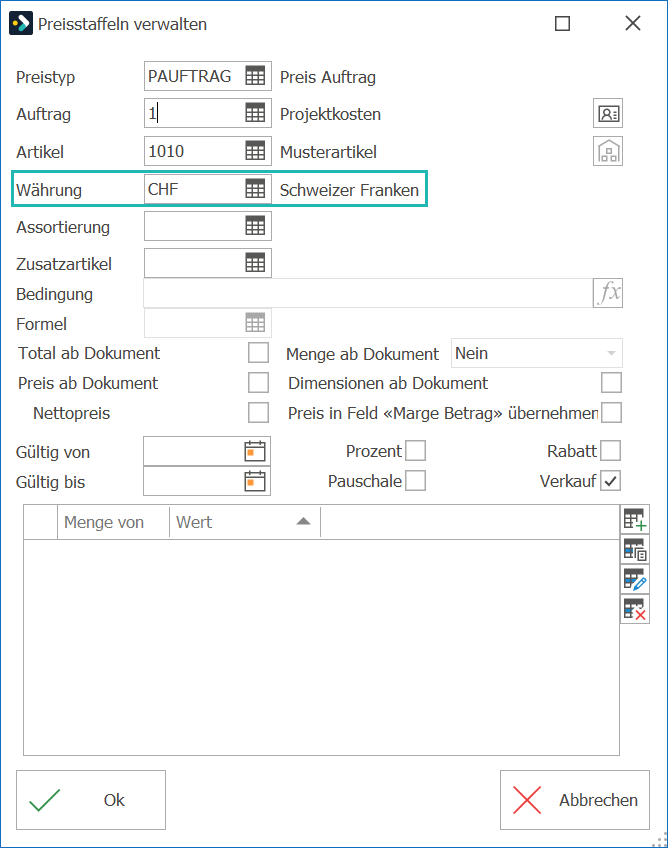Enable the Rabatt checkbox

(x=611, y=450)
